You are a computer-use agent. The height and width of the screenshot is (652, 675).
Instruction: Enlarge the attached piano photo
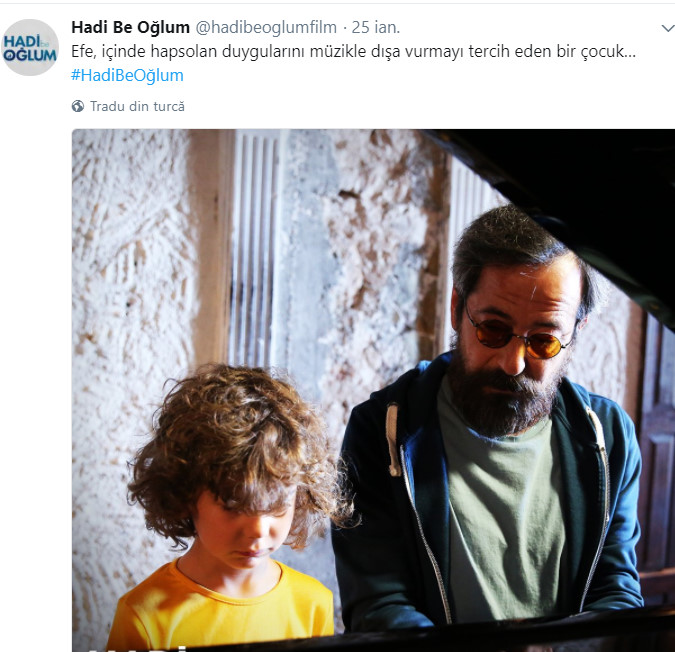point(373,390)
